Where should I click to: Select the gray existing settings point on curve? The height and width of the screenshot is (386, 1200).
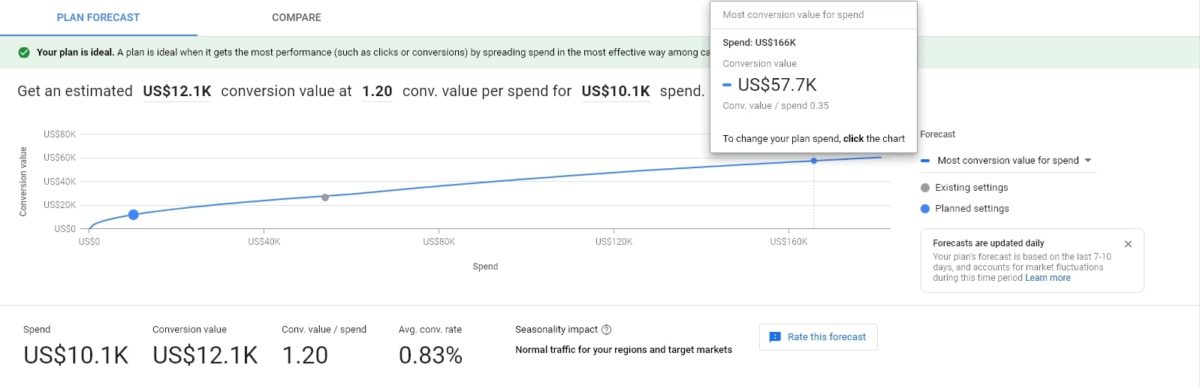tap(325, 197)
